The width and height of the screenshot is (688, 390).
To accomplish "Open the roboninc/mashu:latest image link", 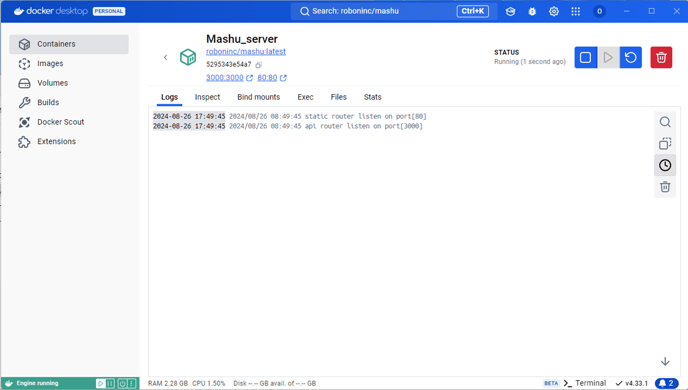I will pos(246,51).
